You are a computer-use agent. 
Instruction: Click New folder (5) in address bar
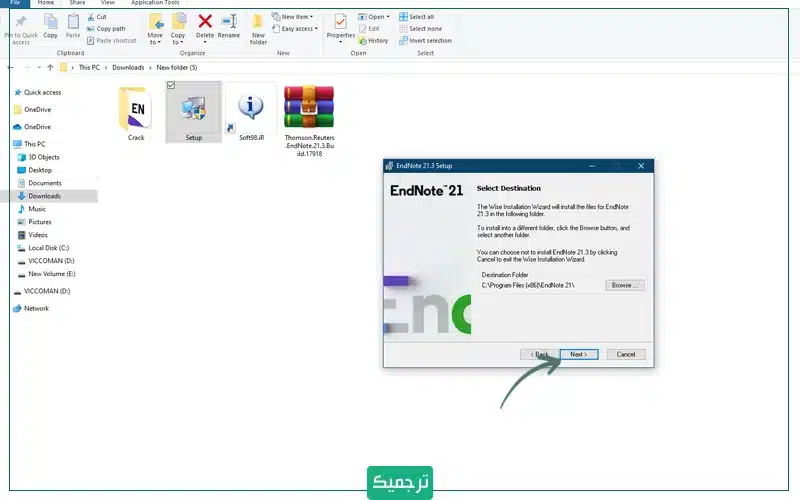pos(177,67)
